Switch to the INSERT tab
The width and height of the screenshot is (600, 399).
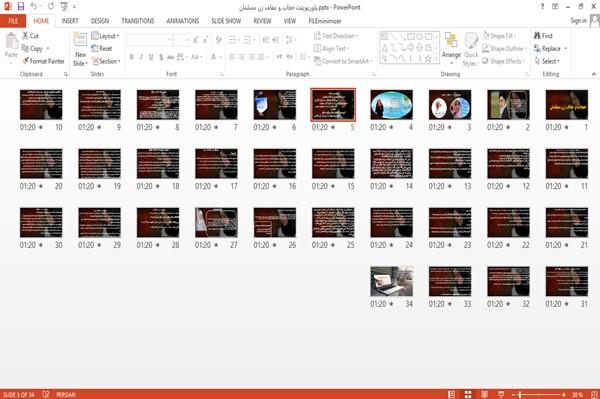70,21
